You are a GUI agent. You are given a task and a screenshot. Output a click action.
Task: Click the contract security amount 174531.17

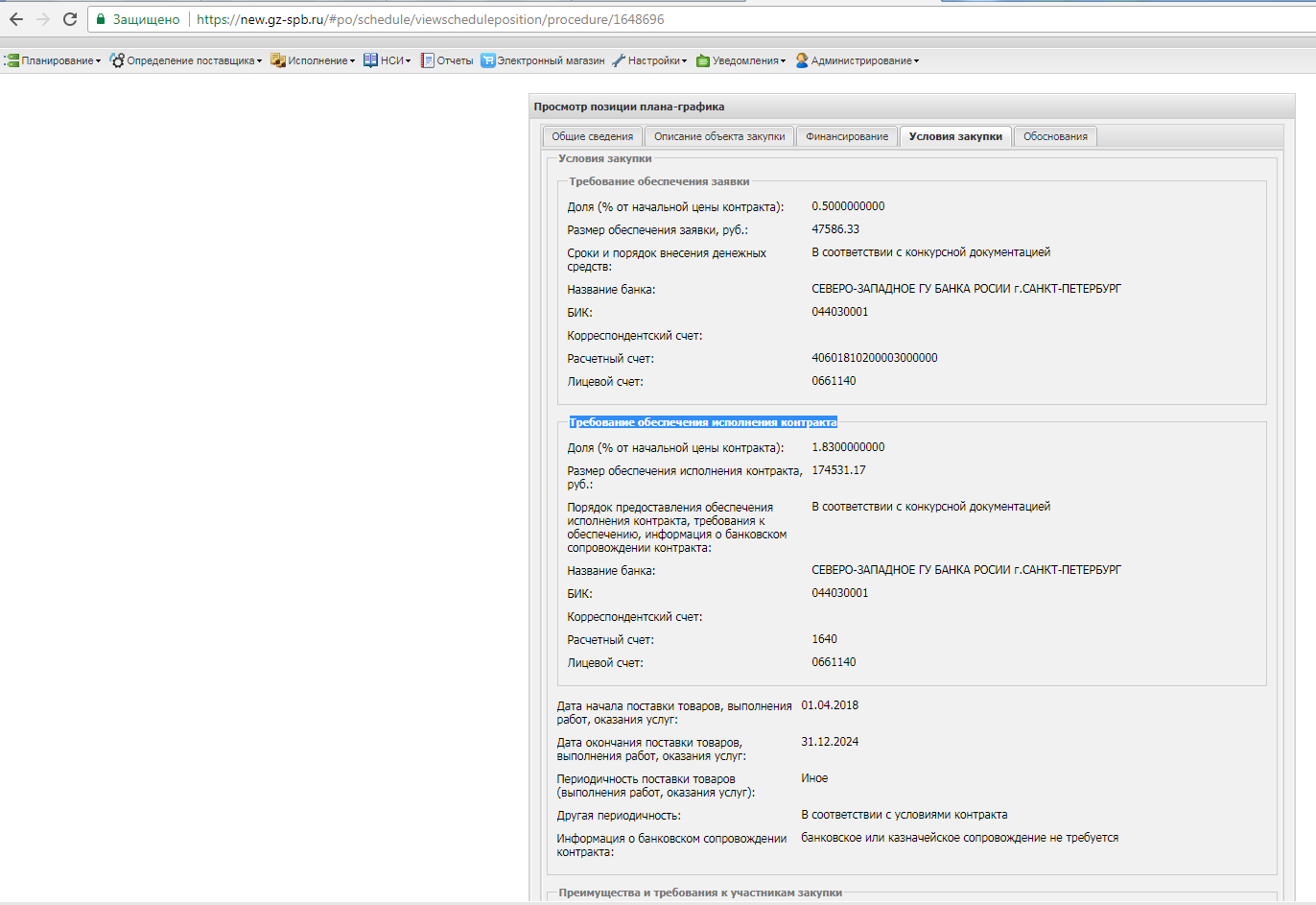[x=838, y=470]
